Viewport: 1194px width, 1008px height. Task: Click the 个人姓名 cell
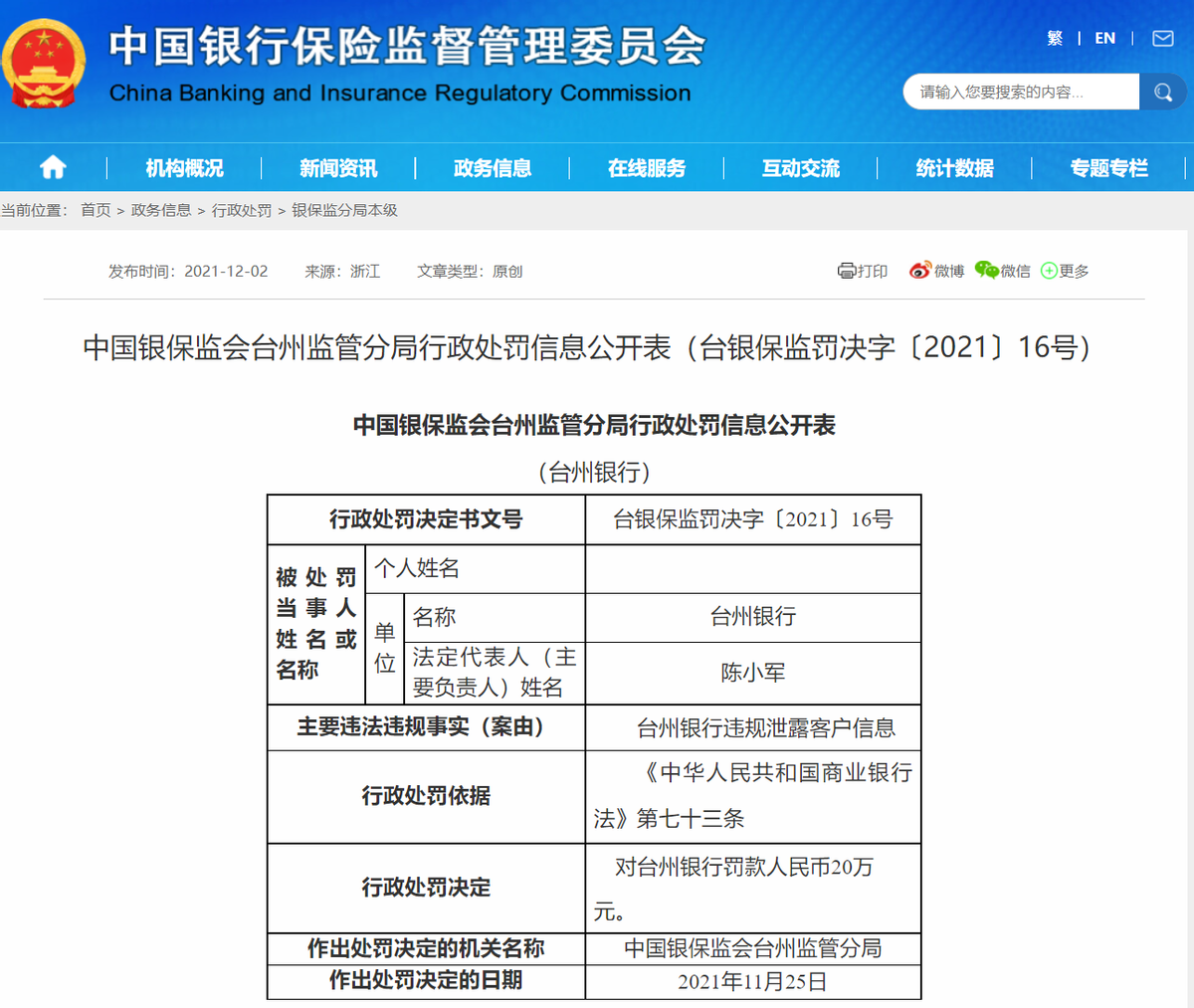click(476, 568)
